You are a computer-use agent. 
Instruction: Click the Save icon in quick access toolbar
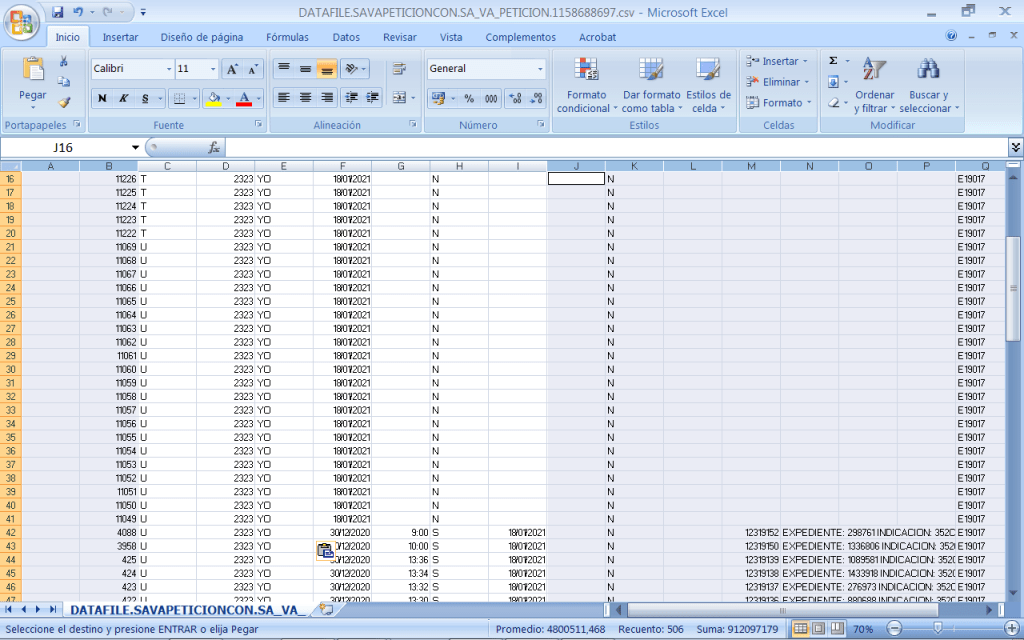(57, 12)
